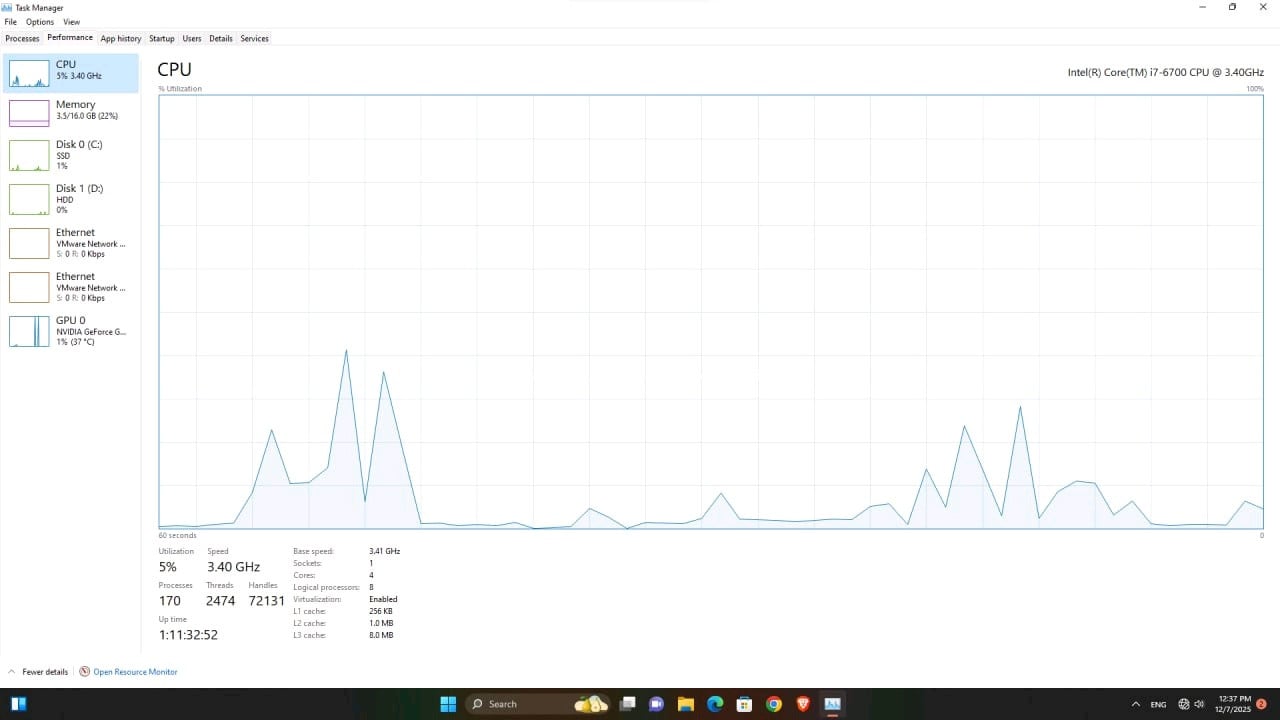Switch to the Processes tab
This screenshot has width=1280, height=720.
[x=22, y=39]
